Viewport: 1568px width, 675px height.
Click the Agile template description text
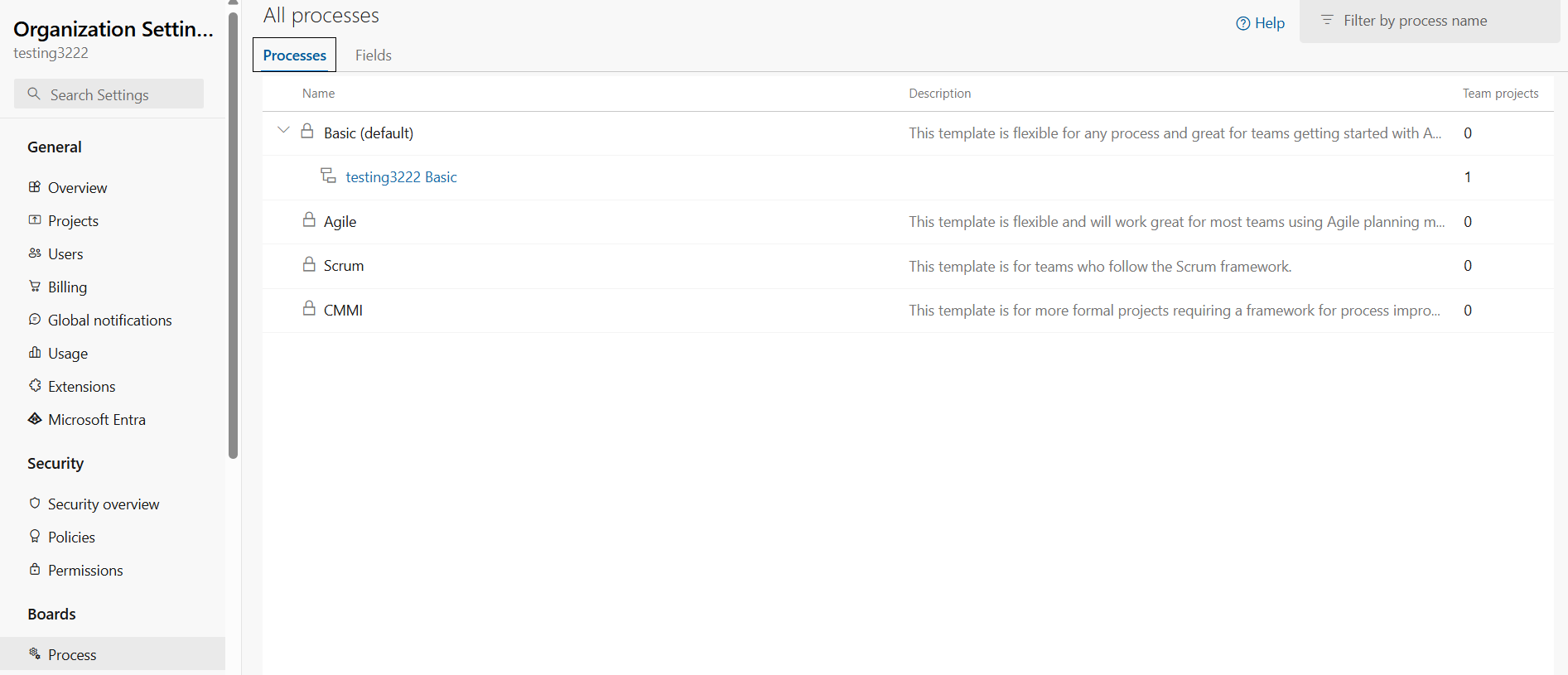click(x=1176, y=222)
